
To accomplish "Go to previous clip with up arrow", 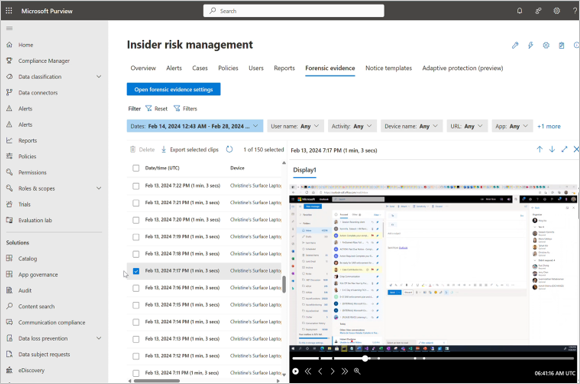I will tap(539, 149).
